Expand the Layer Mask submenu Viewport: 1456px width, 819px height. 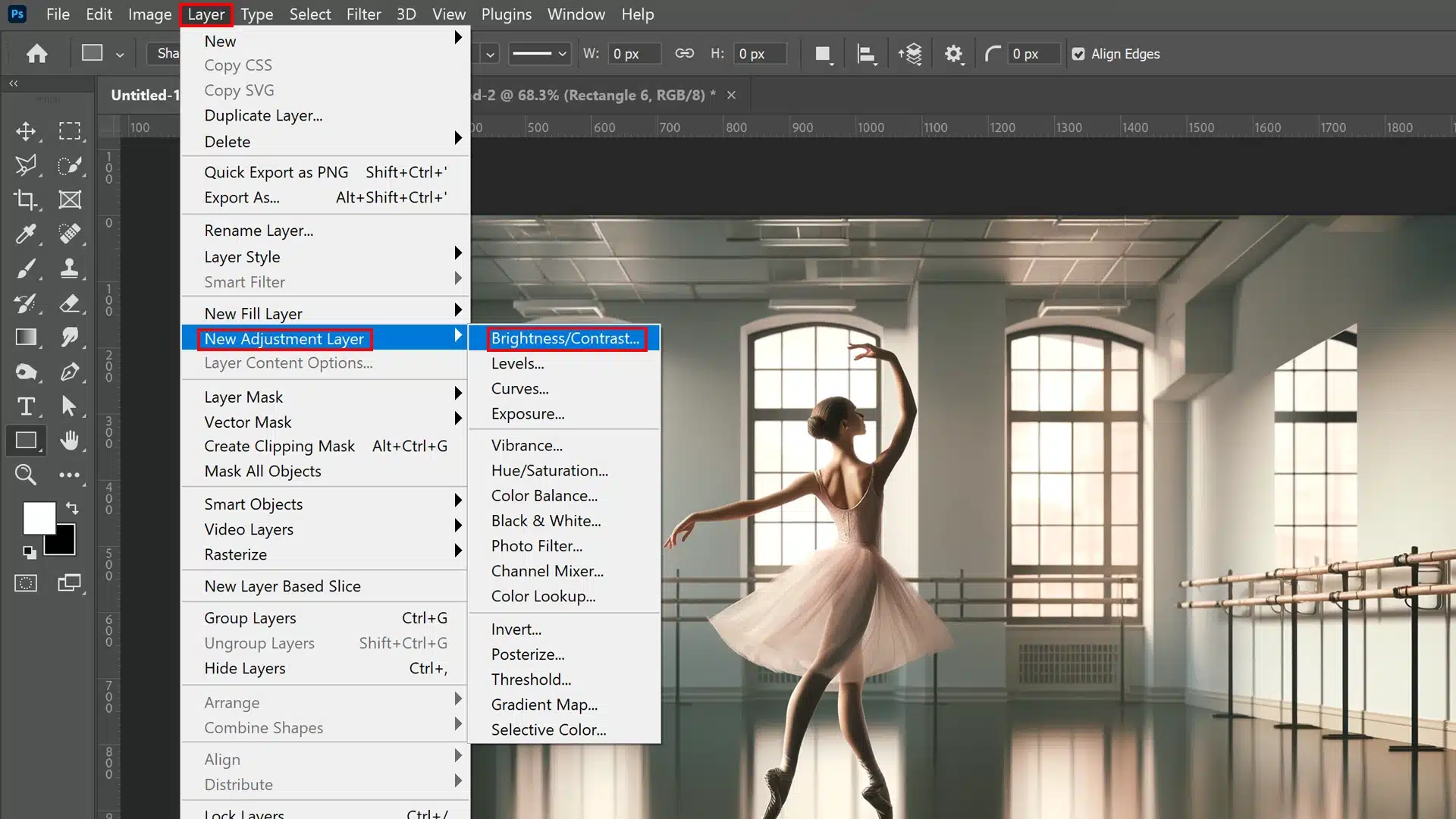[325, 397]
